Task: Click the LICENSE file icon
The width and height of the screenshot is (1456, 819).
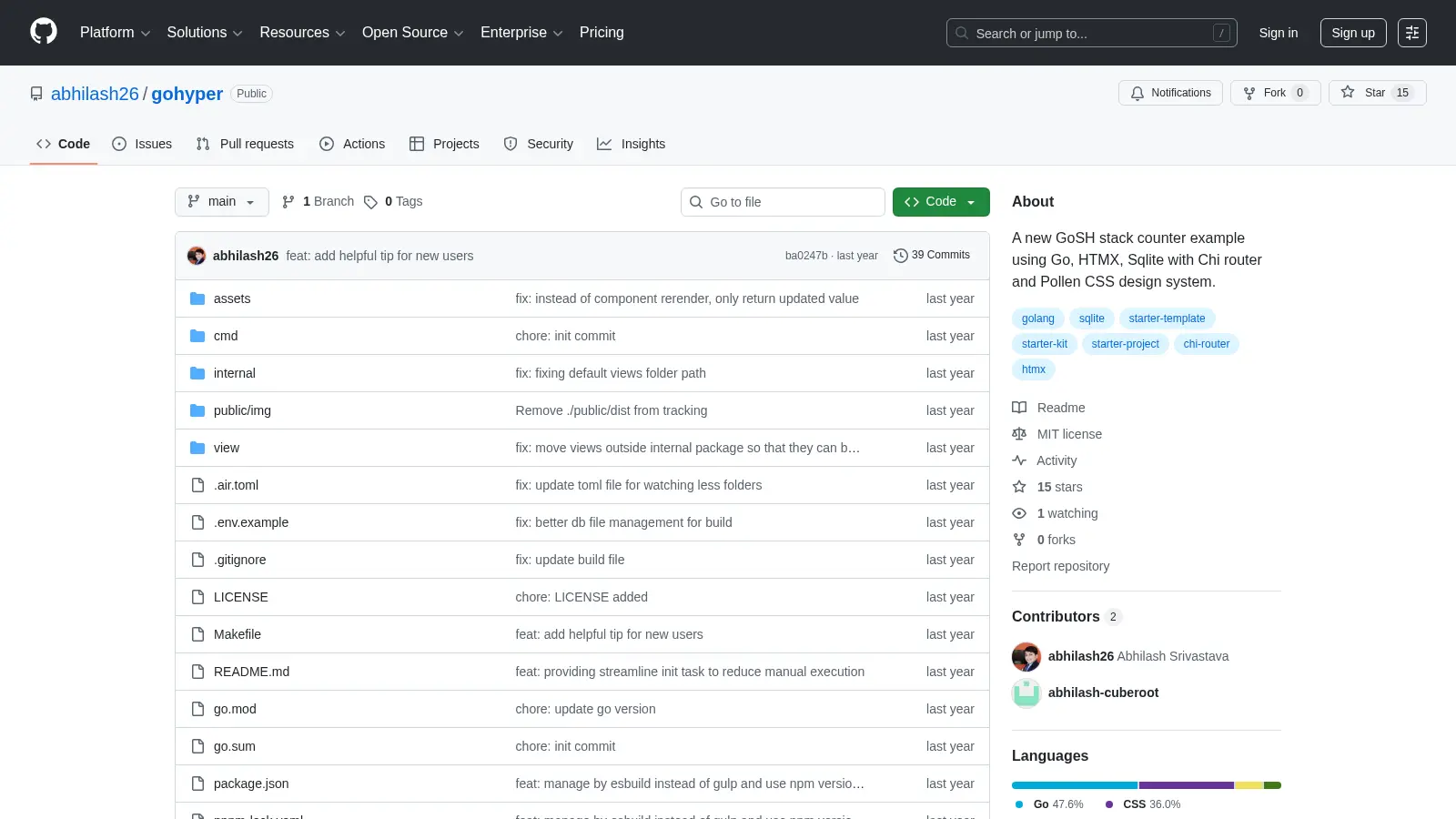Action: (x=197, y=597)
